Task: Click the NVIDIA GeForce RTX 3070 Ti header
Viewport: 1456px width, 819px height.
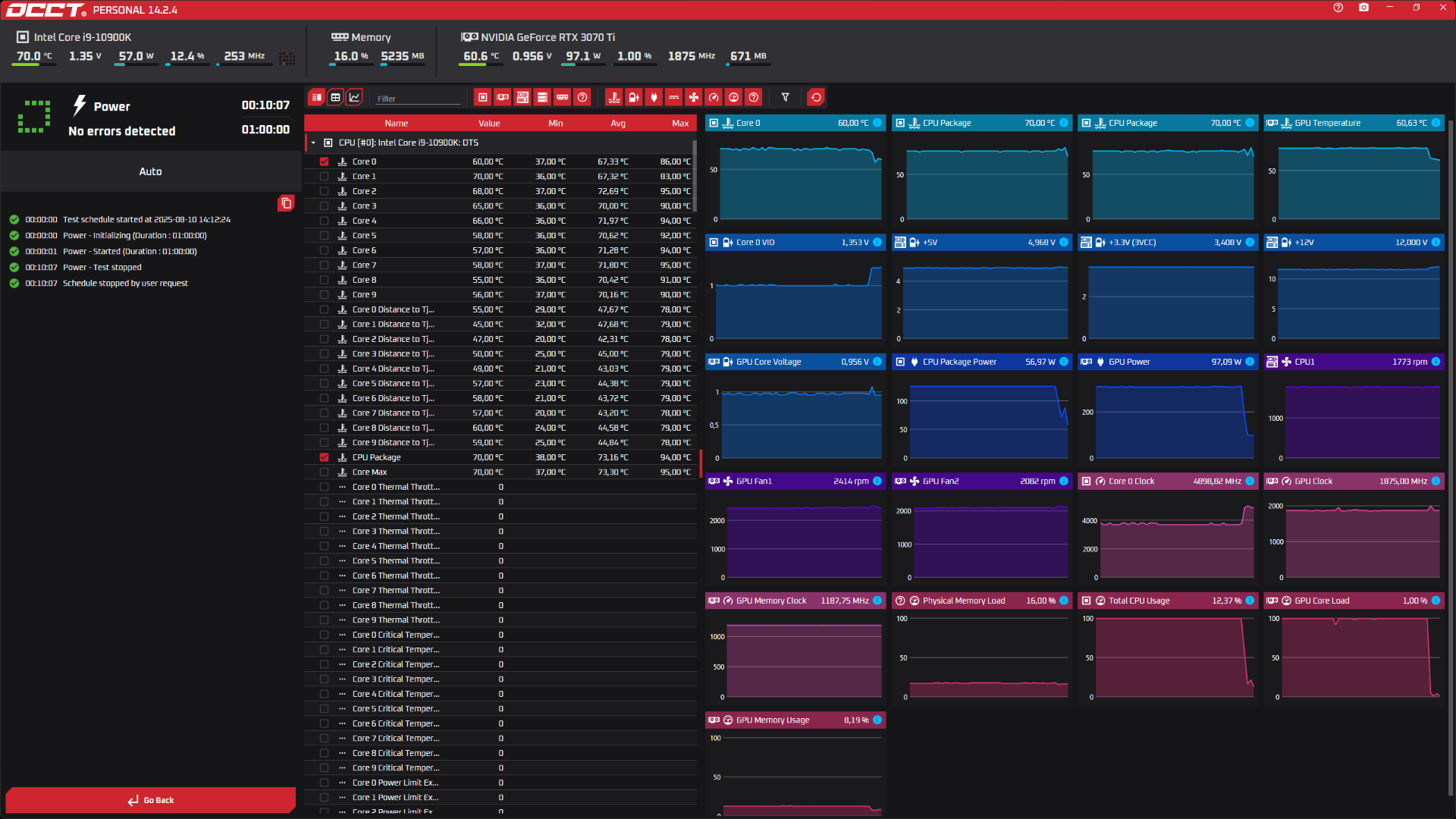Action: (x=548, y=37)
